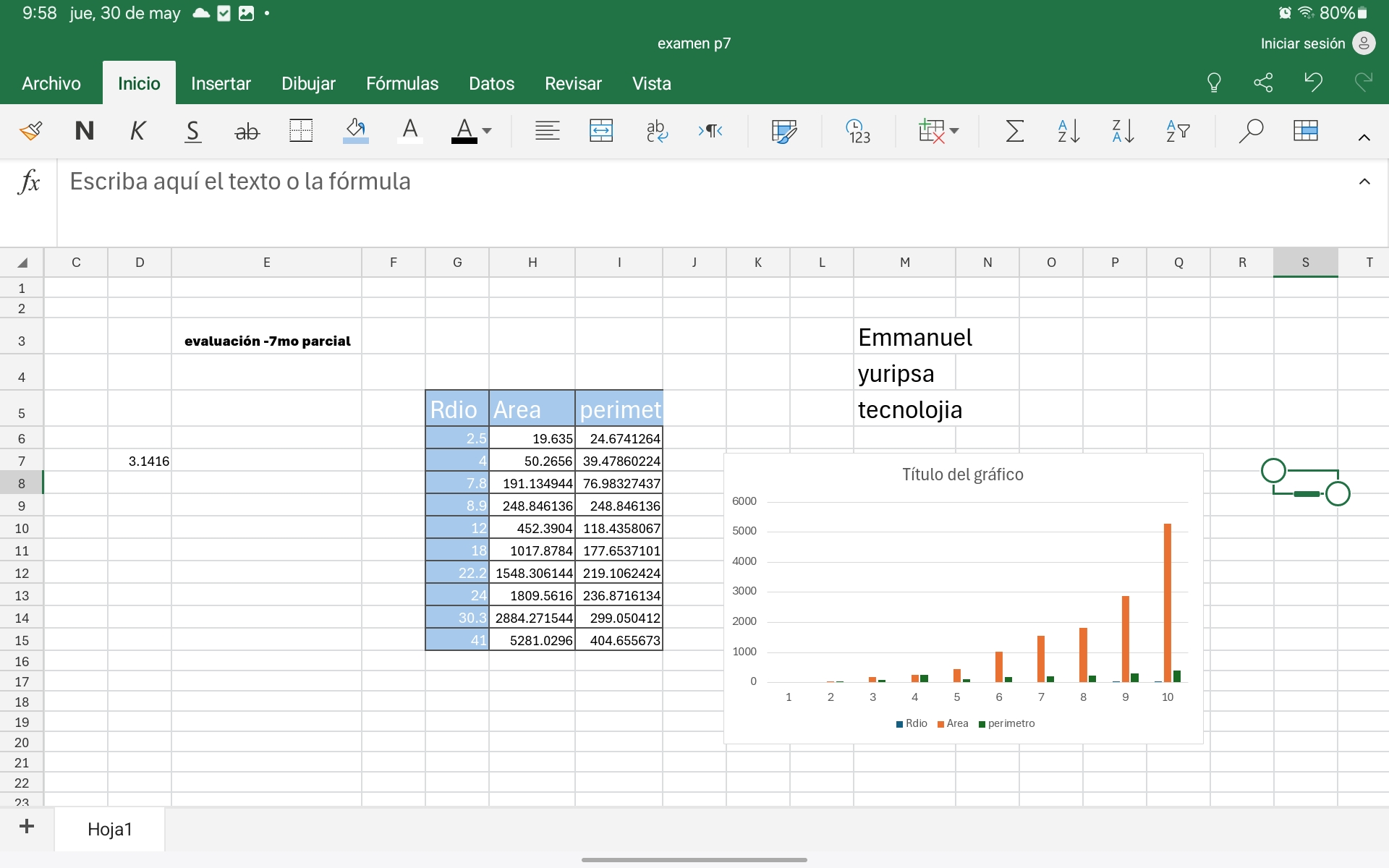Apply the fill color highlight swatch
Image resolution: width=1389 pixels, height=868 pixels.
tap(355, 131)
